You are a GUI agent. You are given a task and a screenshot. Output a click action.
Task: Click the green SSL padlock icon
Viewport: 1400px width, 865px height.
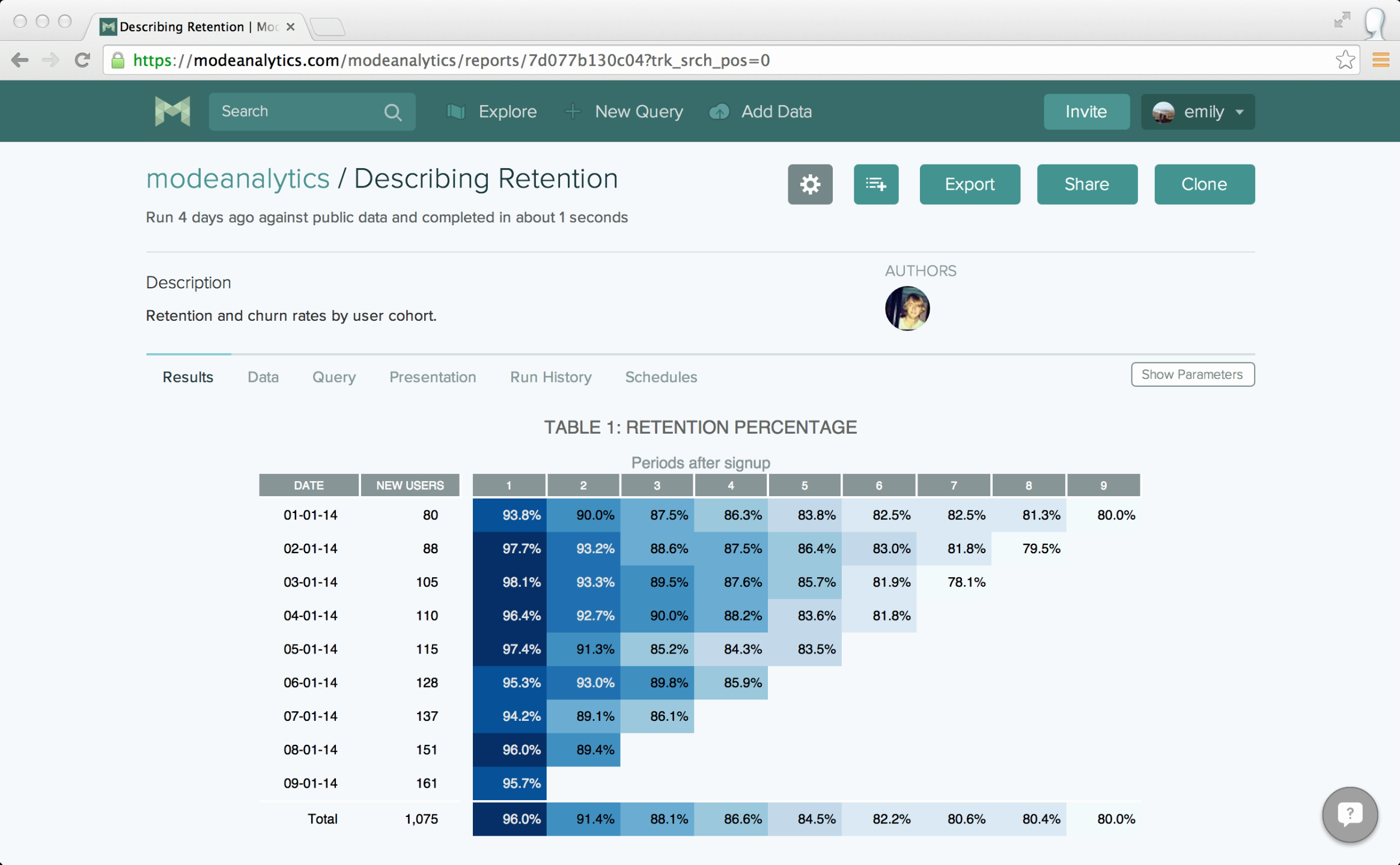tap(118, 60)
